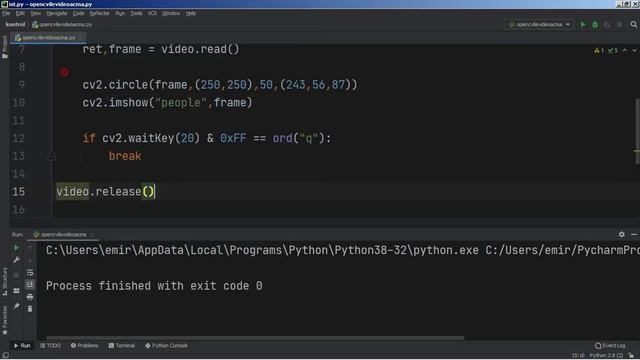Click the editor vertical scrollbar

pyautogui.click(x=637, y=131)
